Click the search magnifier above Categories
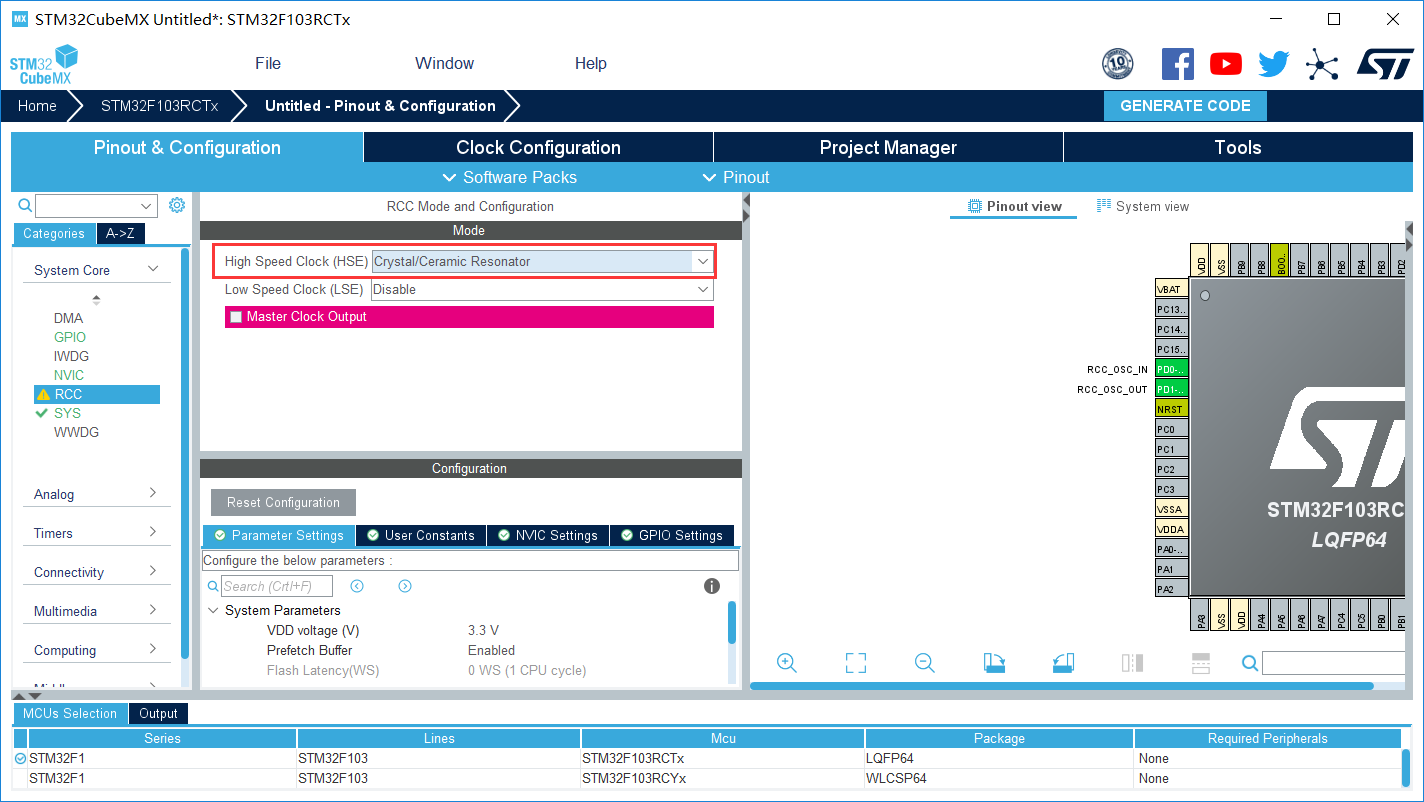 click(x=26, y=206)
